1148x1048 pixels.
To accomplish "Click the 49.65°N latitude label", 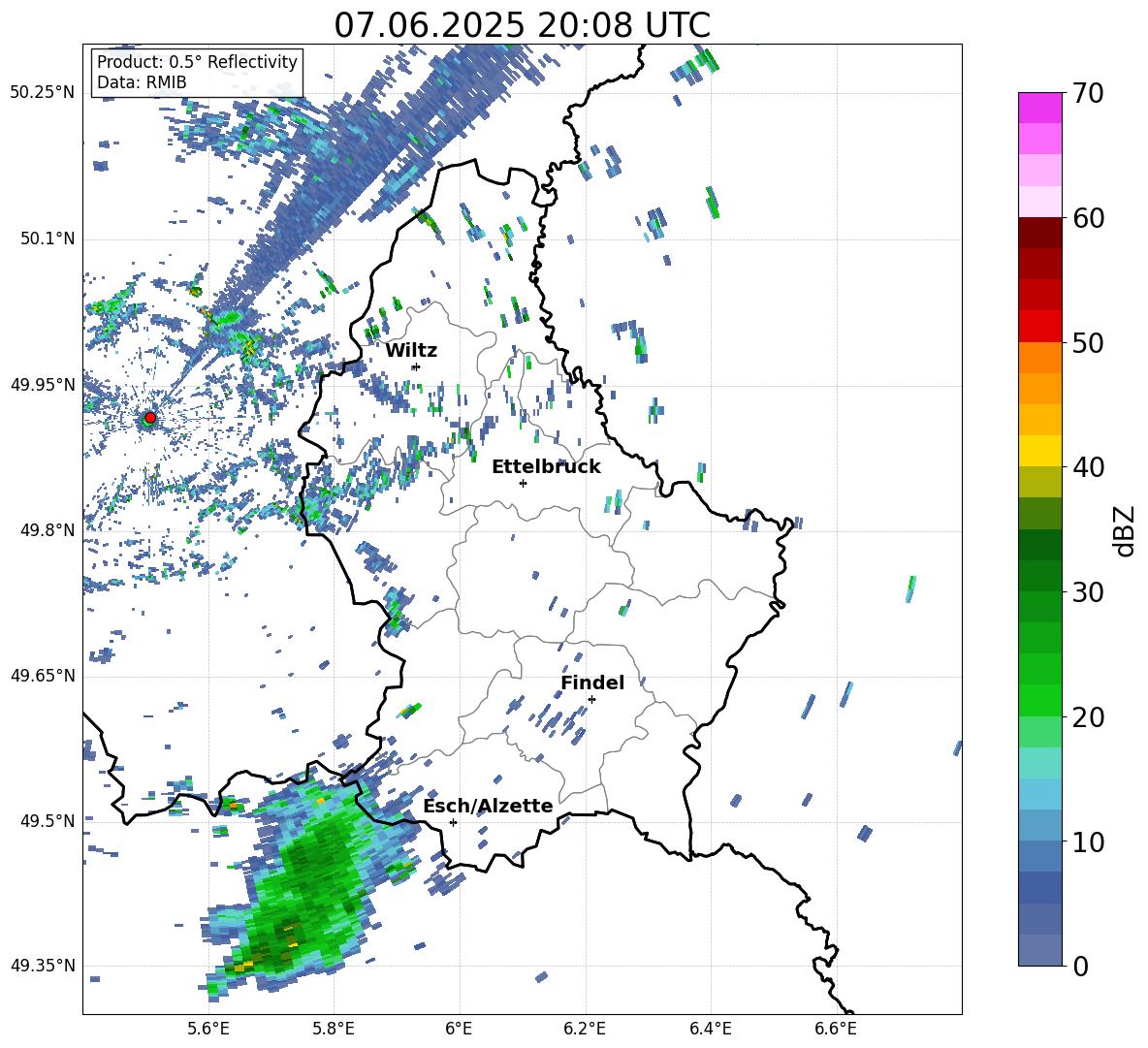I will [x=43, y=676].
